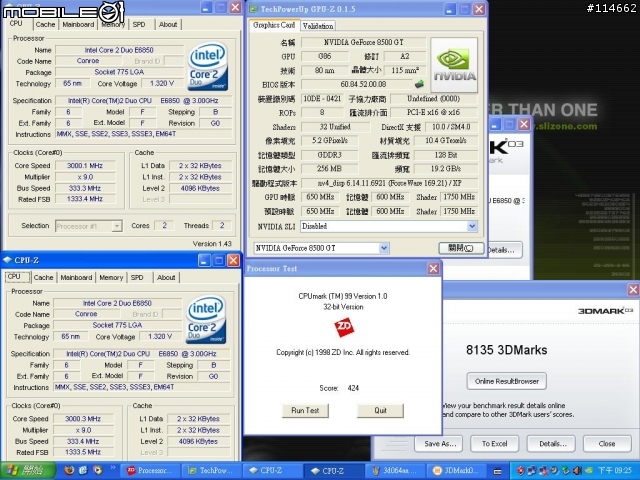Click the 8135 3DMarks score text
This screenshot has height=480, width=640.
click(x=507, y=350)
